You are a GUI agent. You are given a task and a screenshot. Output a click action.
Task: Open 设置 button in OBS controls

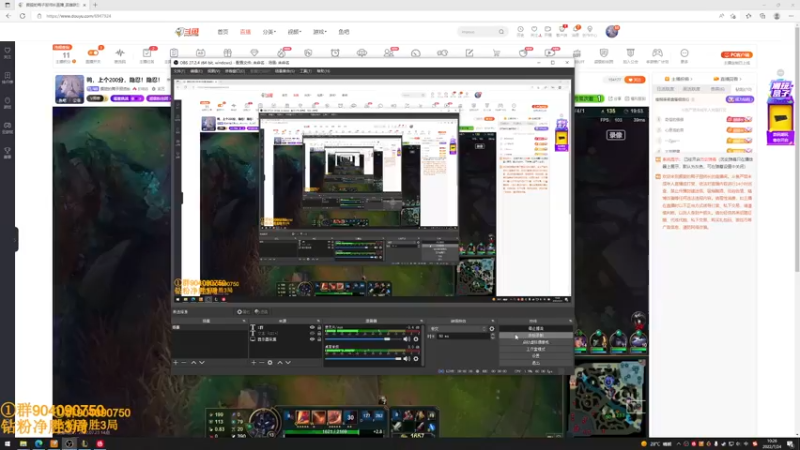(536, 356)
